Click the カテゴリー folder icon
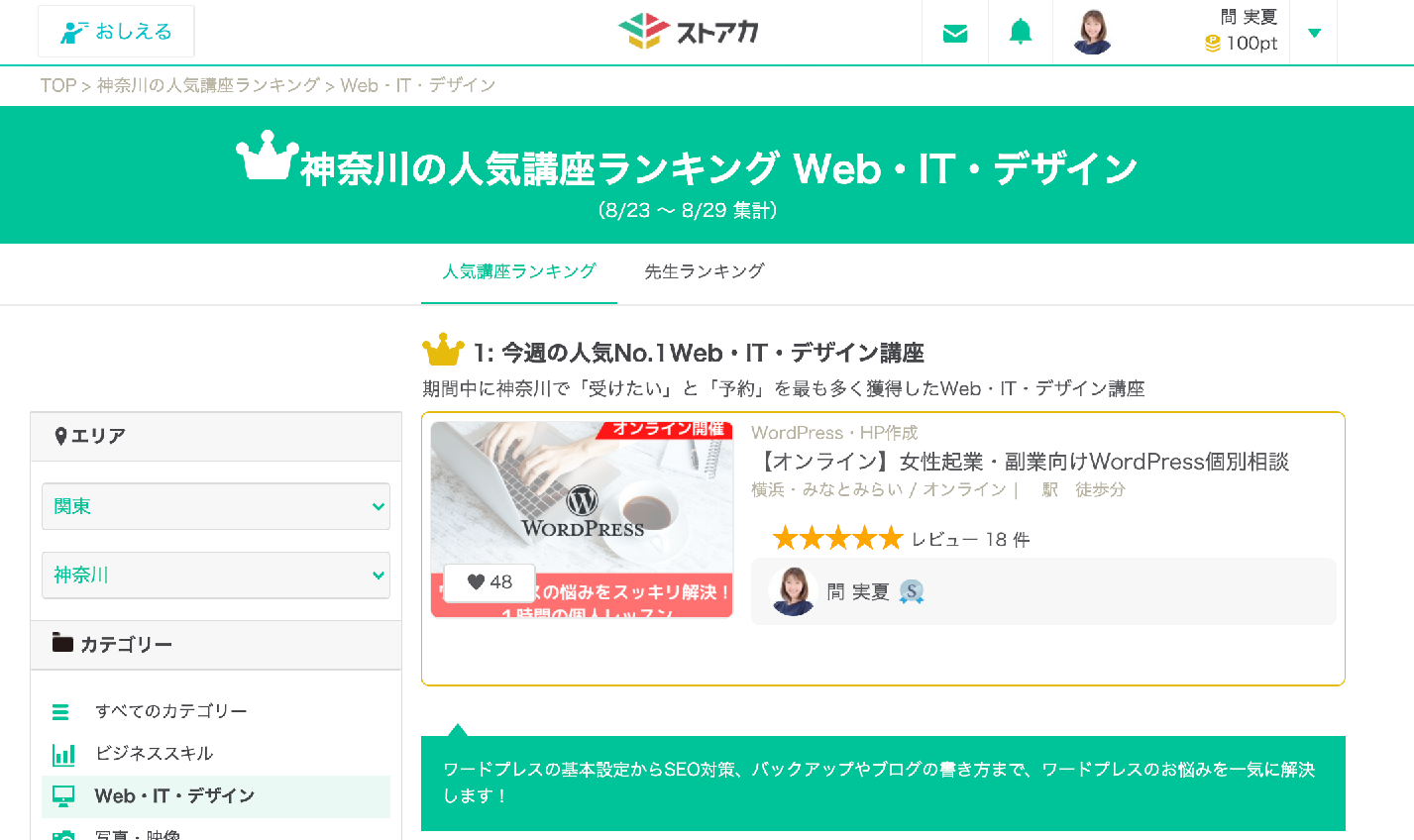Screen dimensions: 1414x840 [x=62, y=642]
